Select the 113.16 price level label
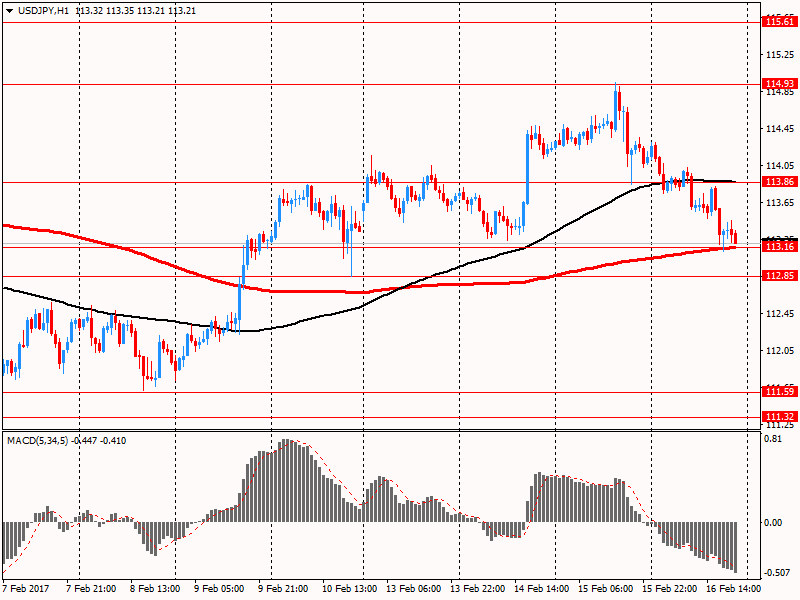 coord(780,247)
